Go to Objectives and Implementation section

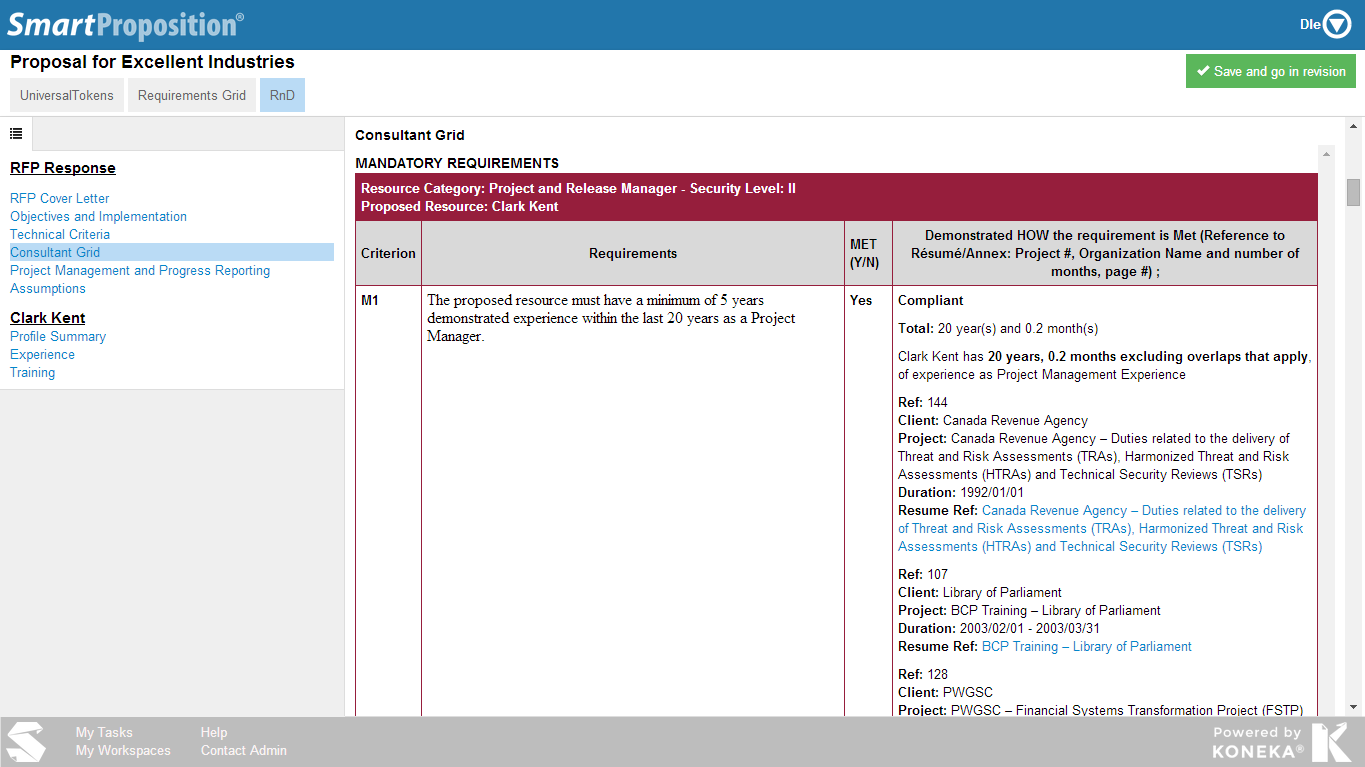pos(98,217)
